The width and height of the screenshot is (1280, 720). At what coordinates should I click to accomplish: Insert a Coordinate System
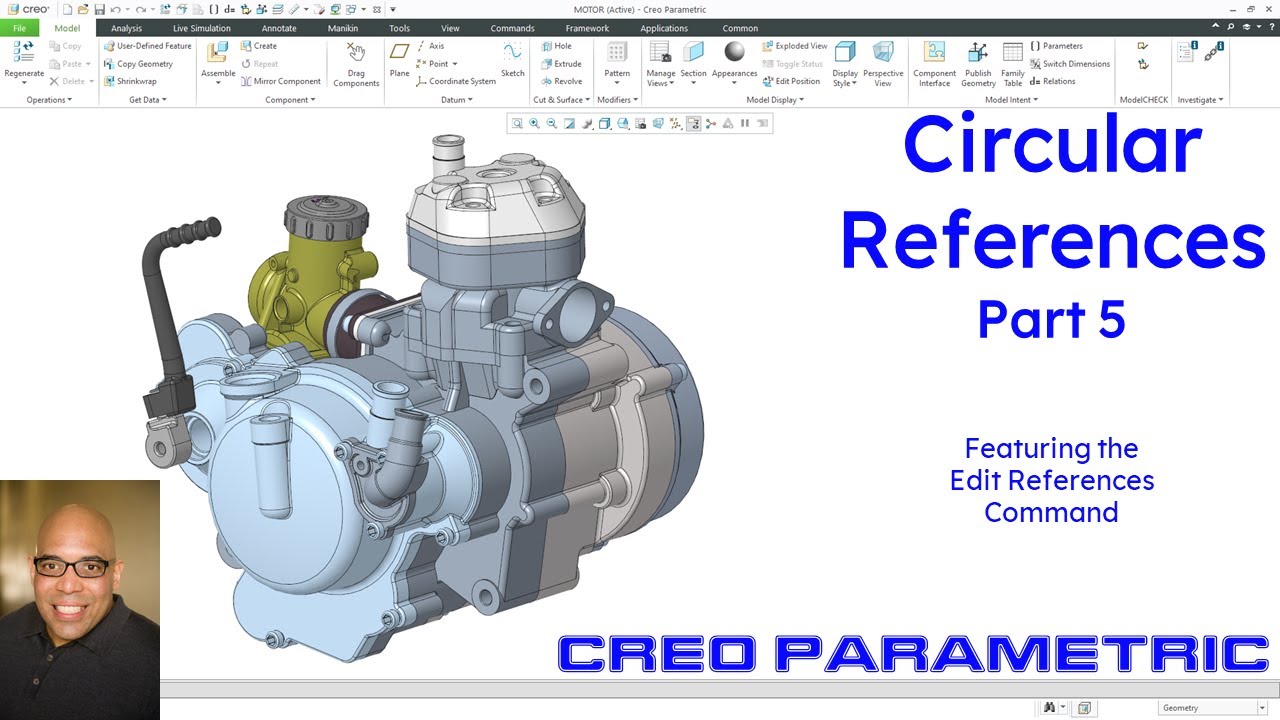pos(455,82)
